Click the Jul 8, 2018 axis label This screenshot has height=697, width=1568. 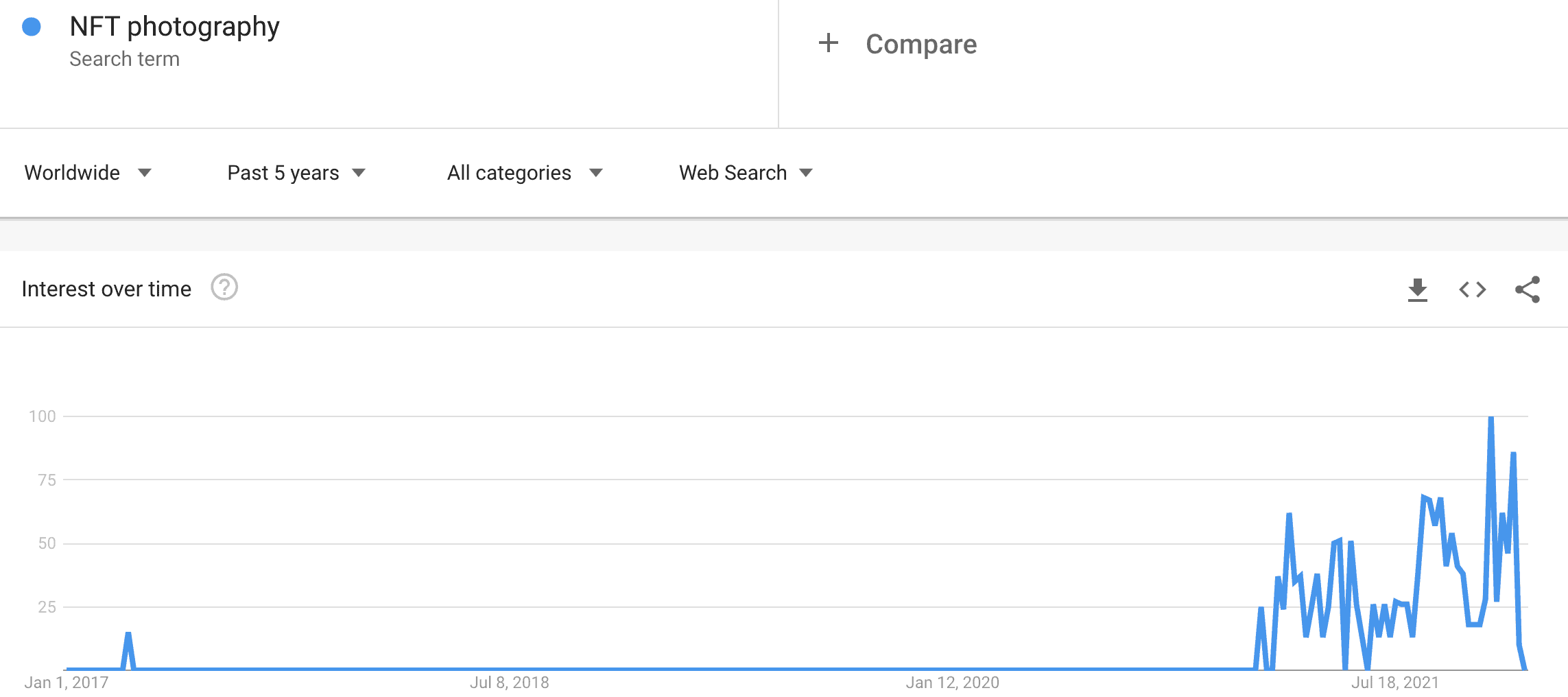(509, 683)
